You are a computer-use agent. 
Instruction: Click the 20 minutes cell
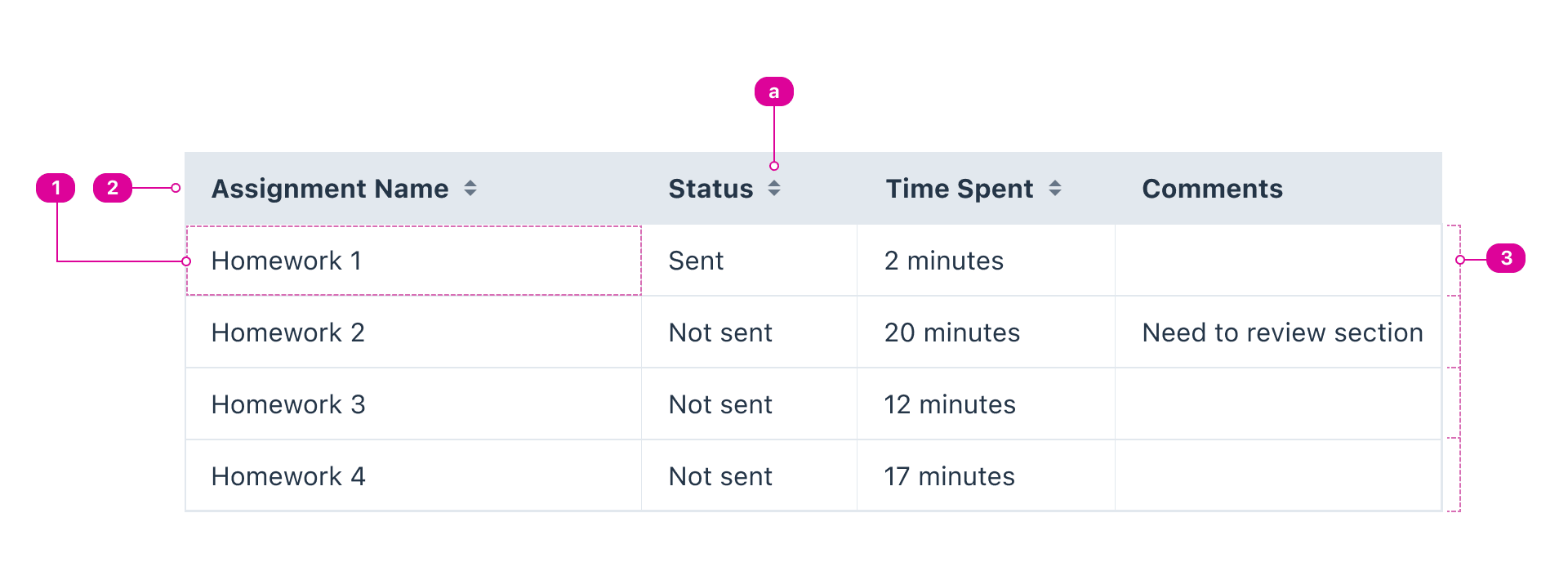coord(951,332)
